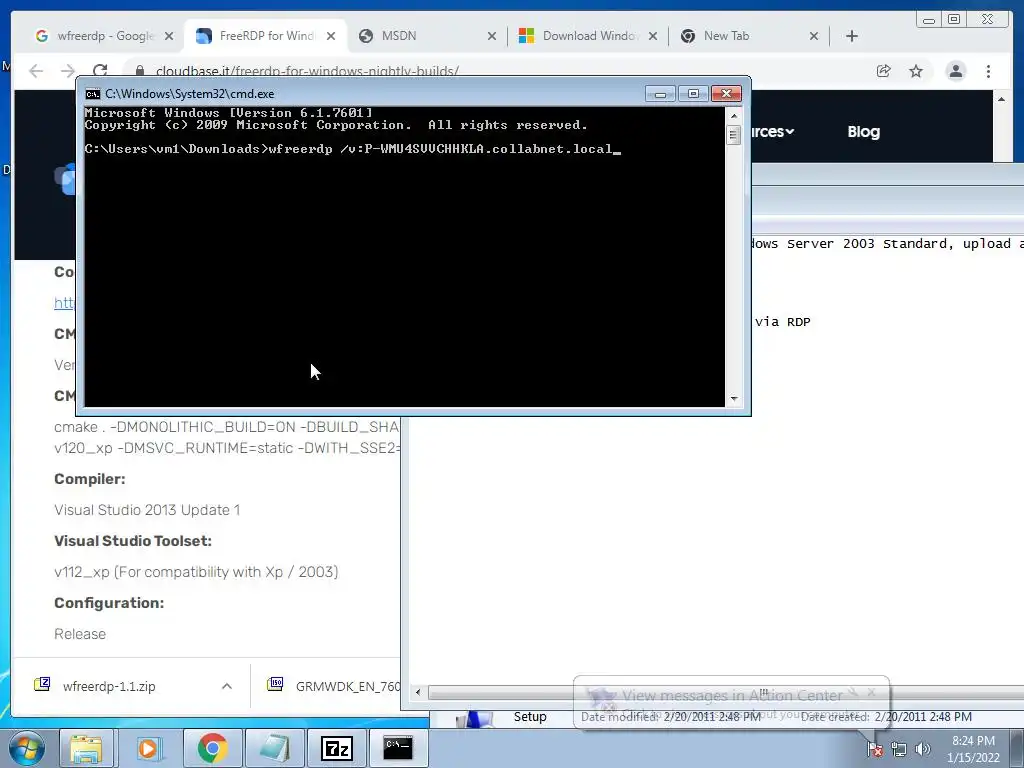Click the cmd window scrollbar thumb

point(733,135)
